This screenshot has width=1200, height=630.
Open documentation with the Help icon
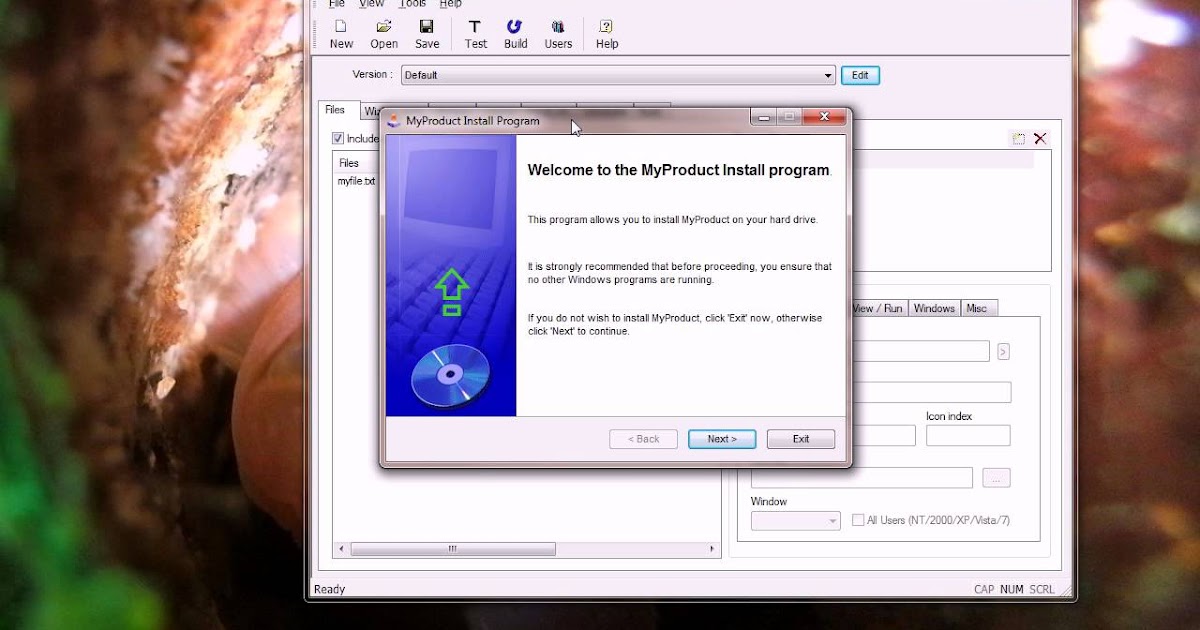click(606, 33)
